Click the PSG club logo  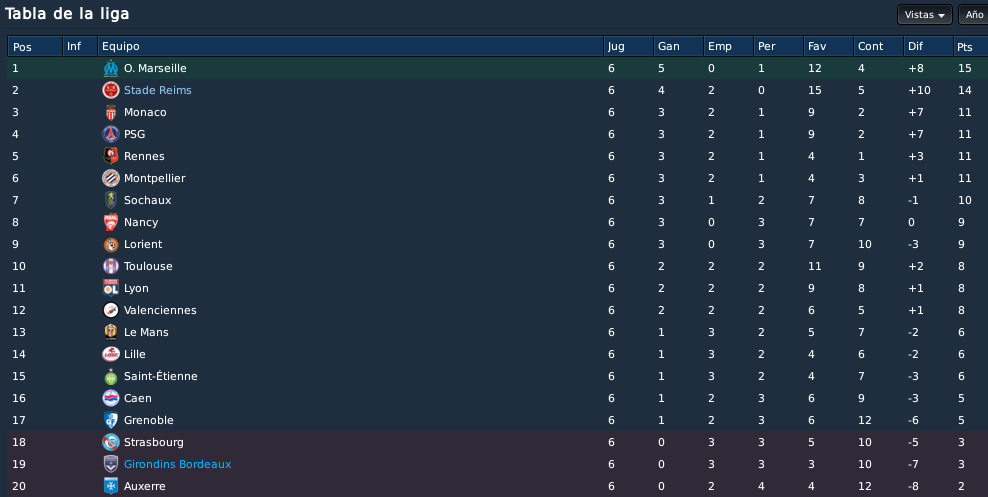[111, 134]
